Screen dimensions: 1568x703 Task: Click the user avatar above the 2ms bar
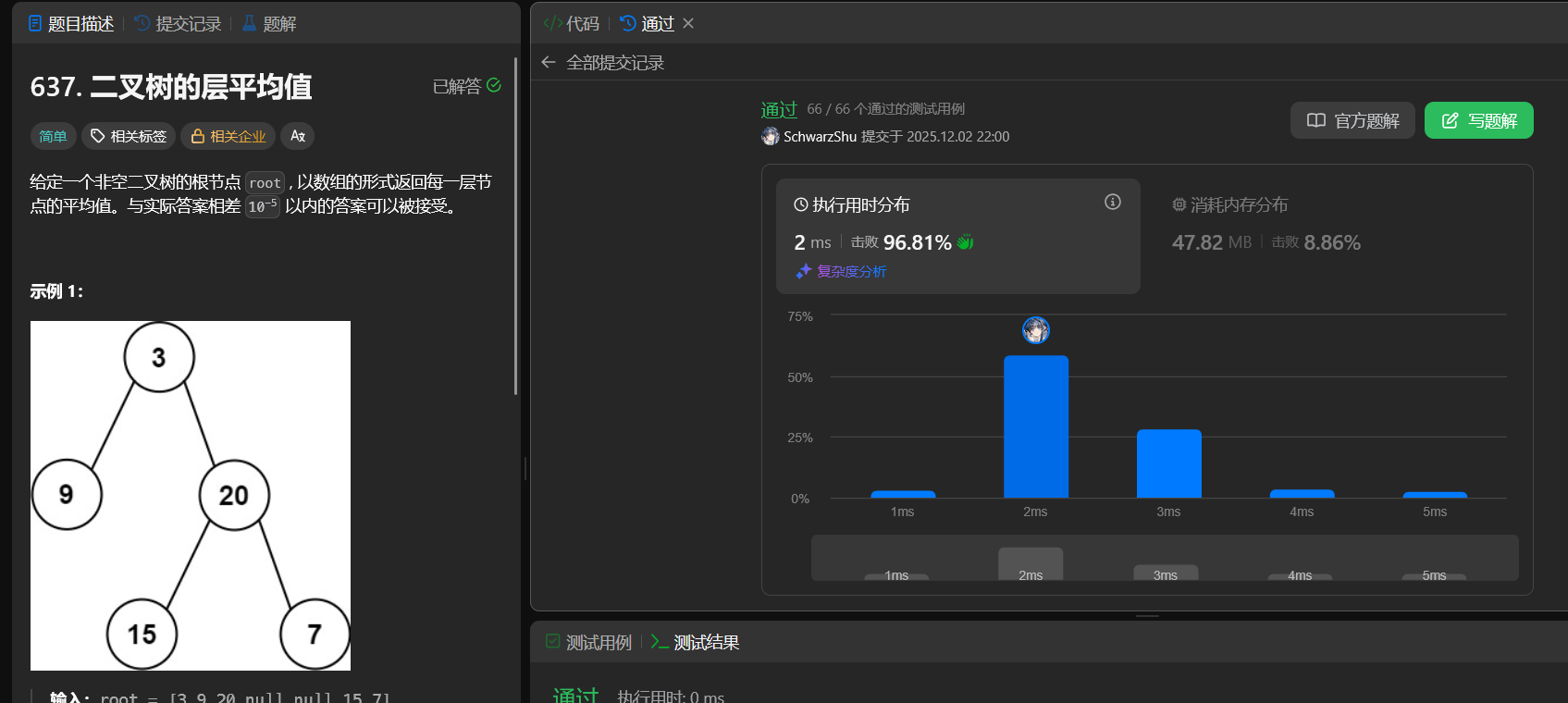tap(1035, 330)
